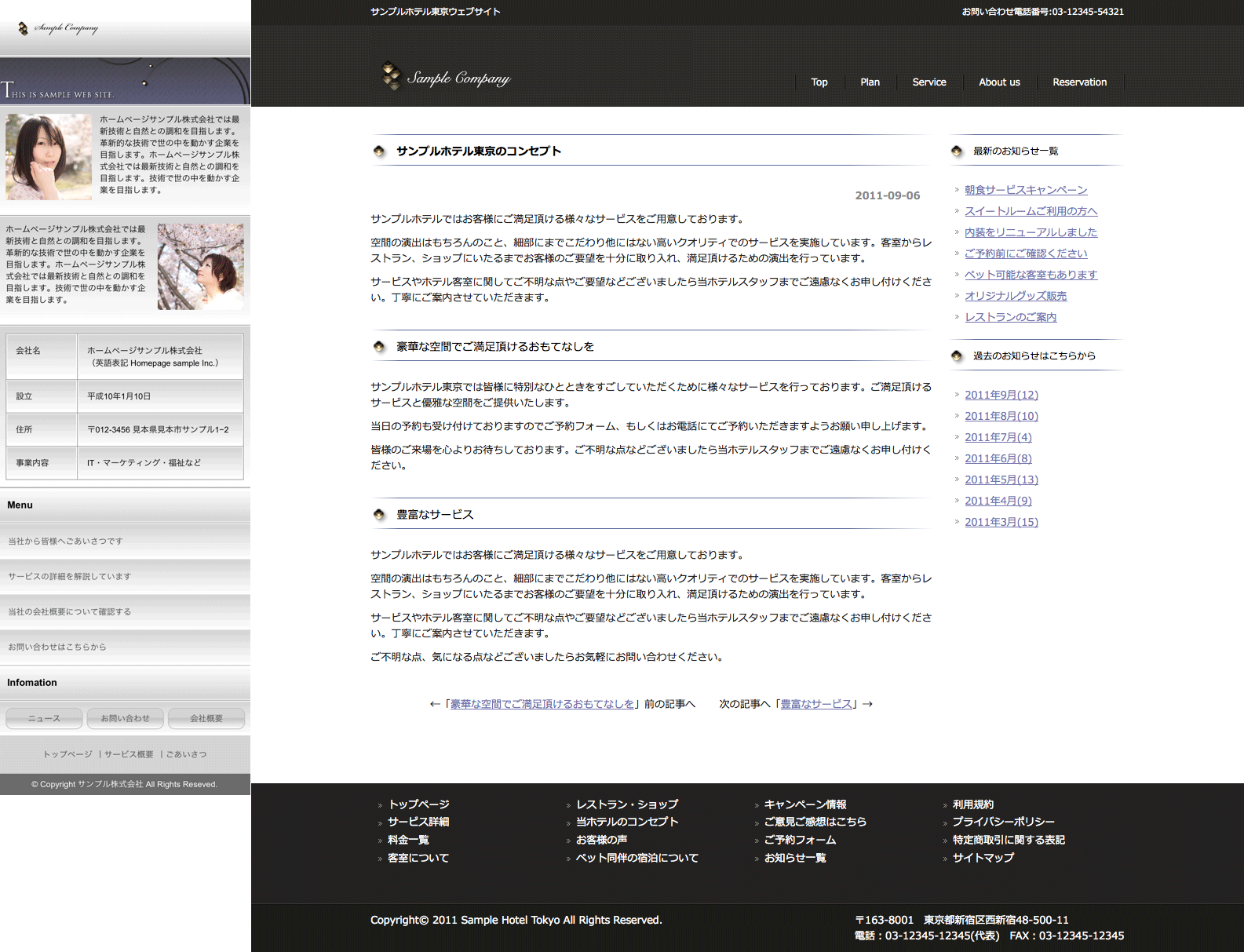
Task: Click the woman portrait photo at top left
Action: 49,157
